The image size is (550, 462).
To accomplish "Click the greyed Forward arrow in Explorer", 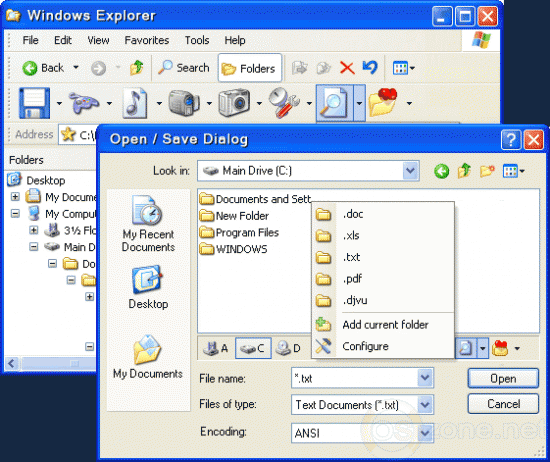I will [x=99, y=68].
